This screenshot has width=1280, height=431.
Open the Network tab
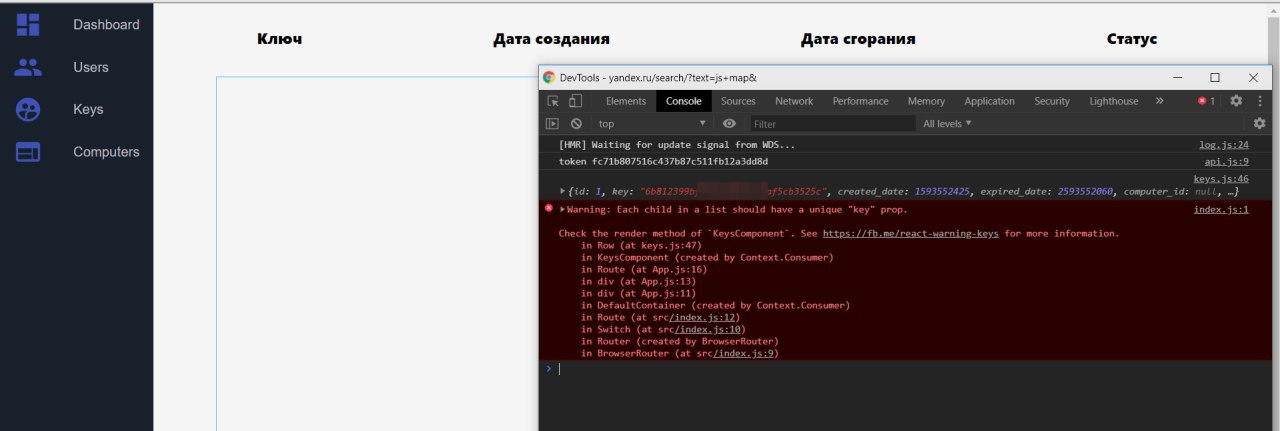pos(794,101)
